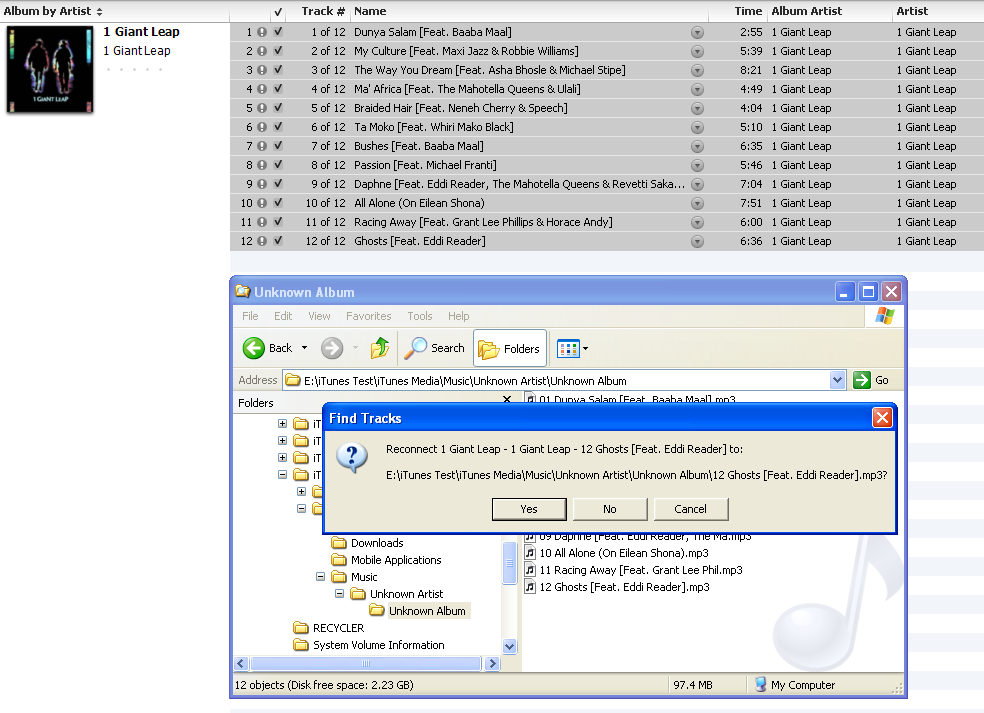Viewport: 984px width, 713px height.
Task: Open the Address bar dropdown
Action: pyautogui.click(x=837, y=380)
